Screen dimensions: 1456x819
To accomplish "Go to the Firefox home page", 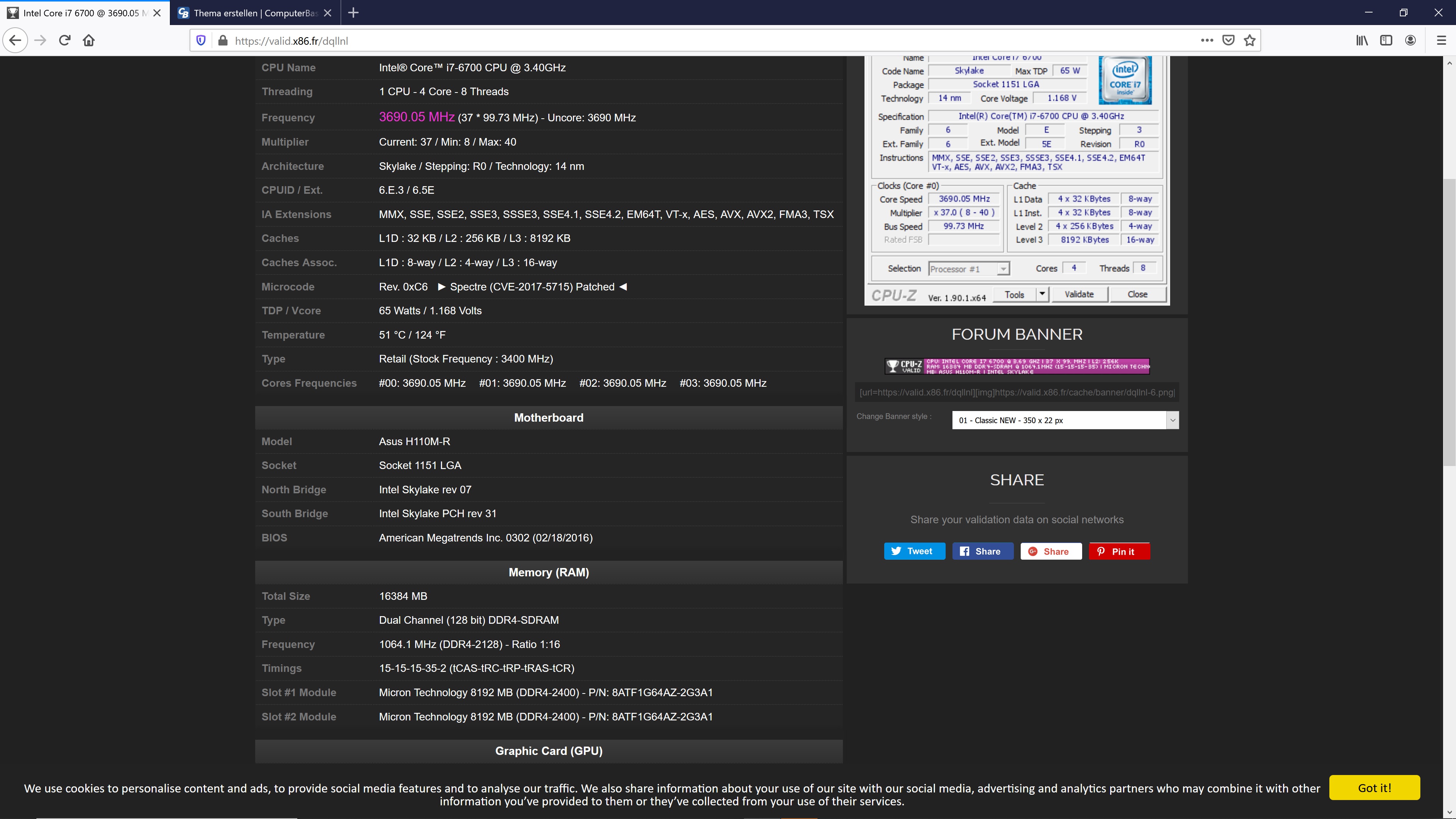I will 89,40.
